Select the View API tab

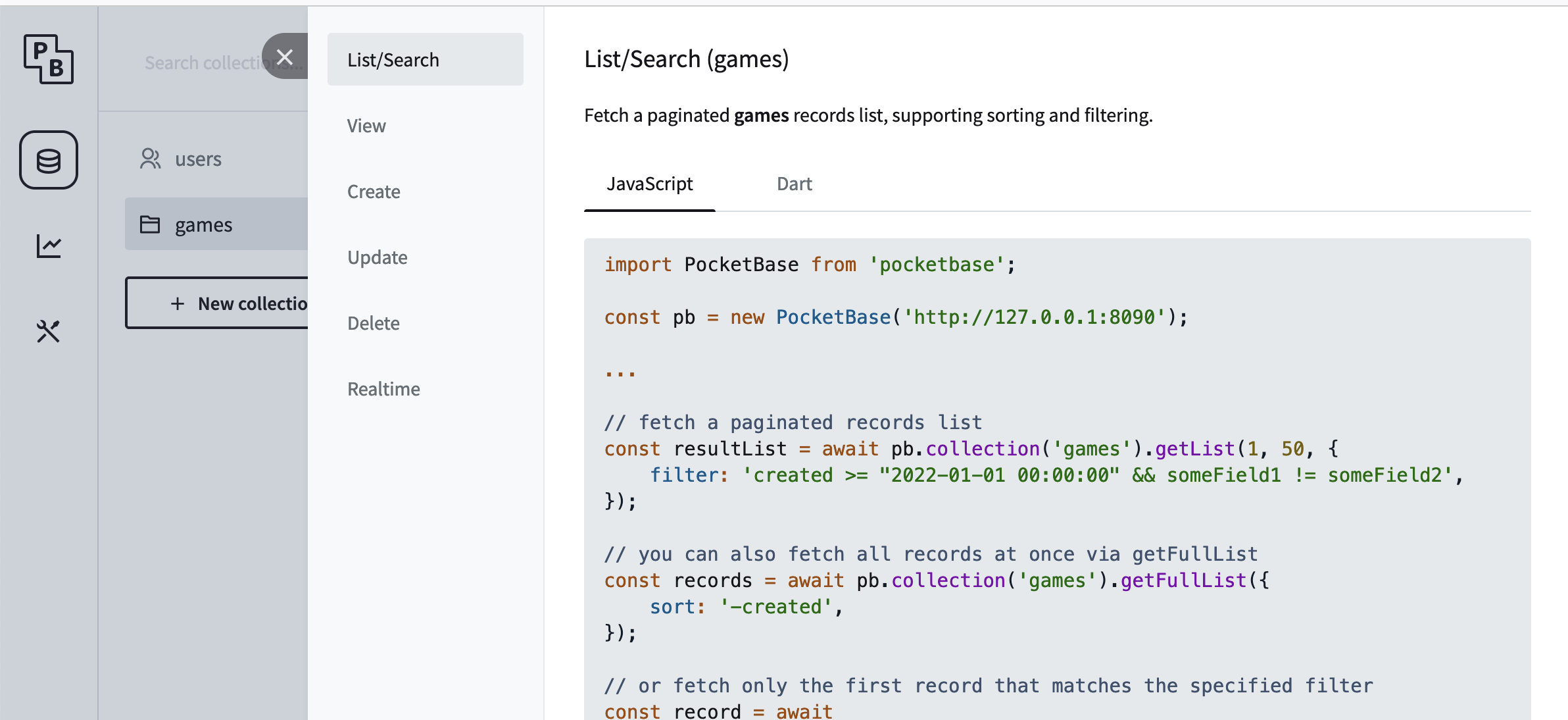[x=426, y=125]
